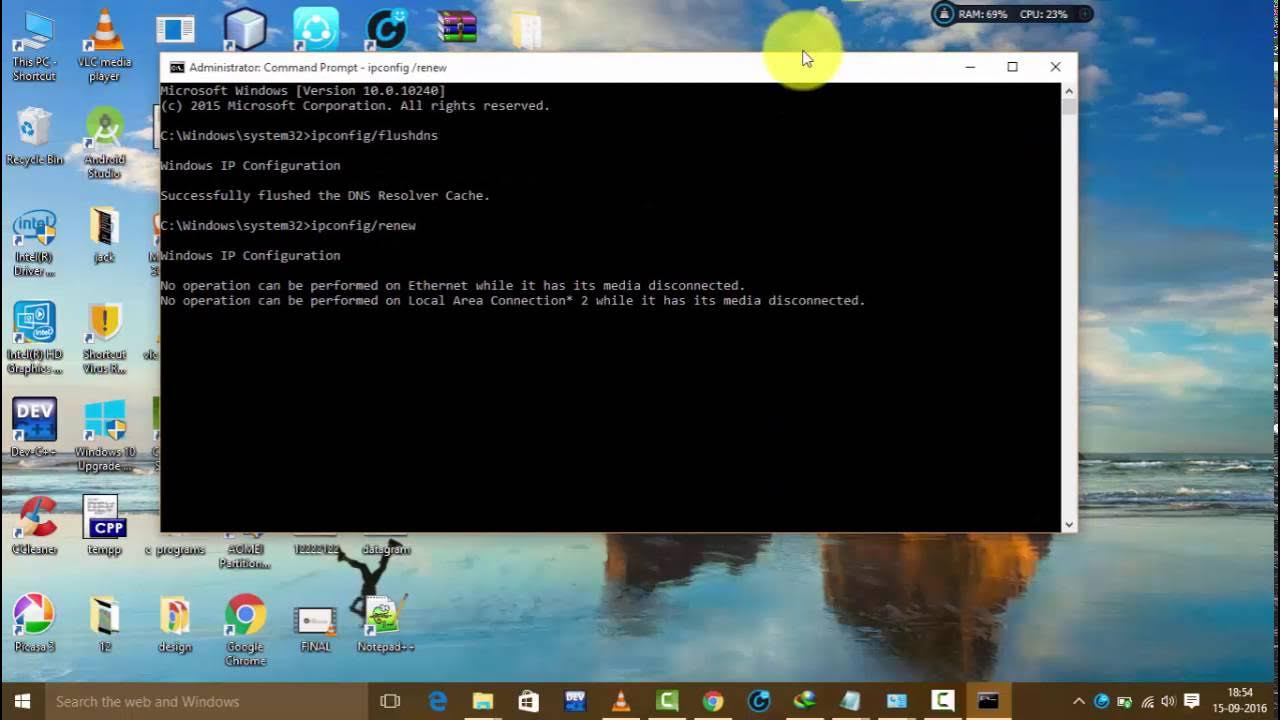Open the Shortcut Virus Remover desktop icon
Screen dimensions: 1280x720
104,338
